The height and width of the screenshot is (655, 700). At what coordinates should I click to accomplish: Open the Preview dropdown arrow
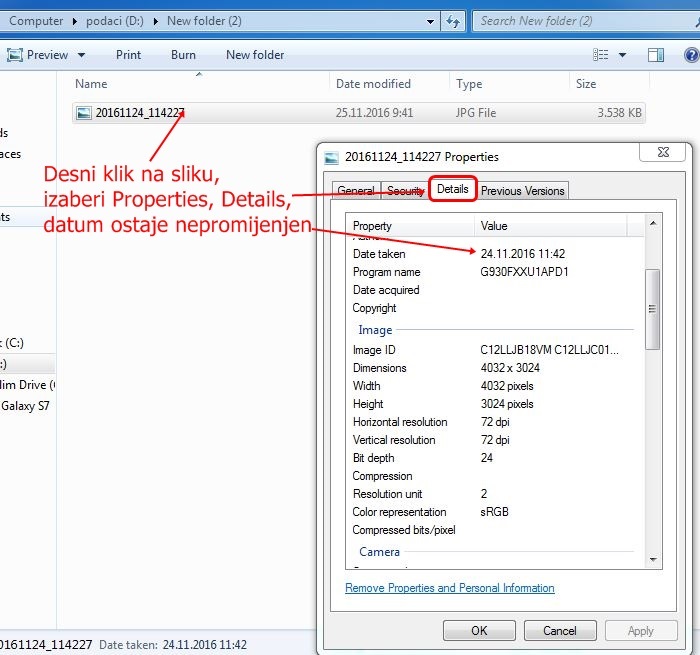[x=81, y=55]
